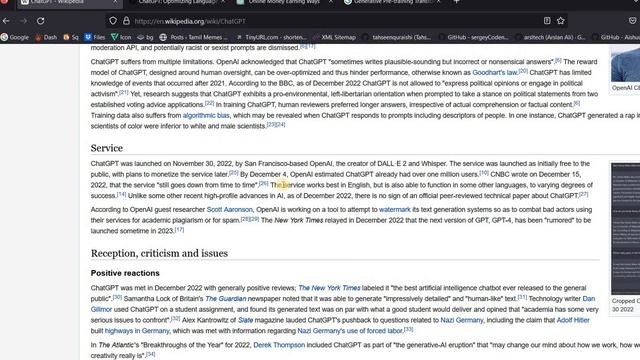Open the Icon bookmark
640x360 pixels.
click(x=121, y=37)
